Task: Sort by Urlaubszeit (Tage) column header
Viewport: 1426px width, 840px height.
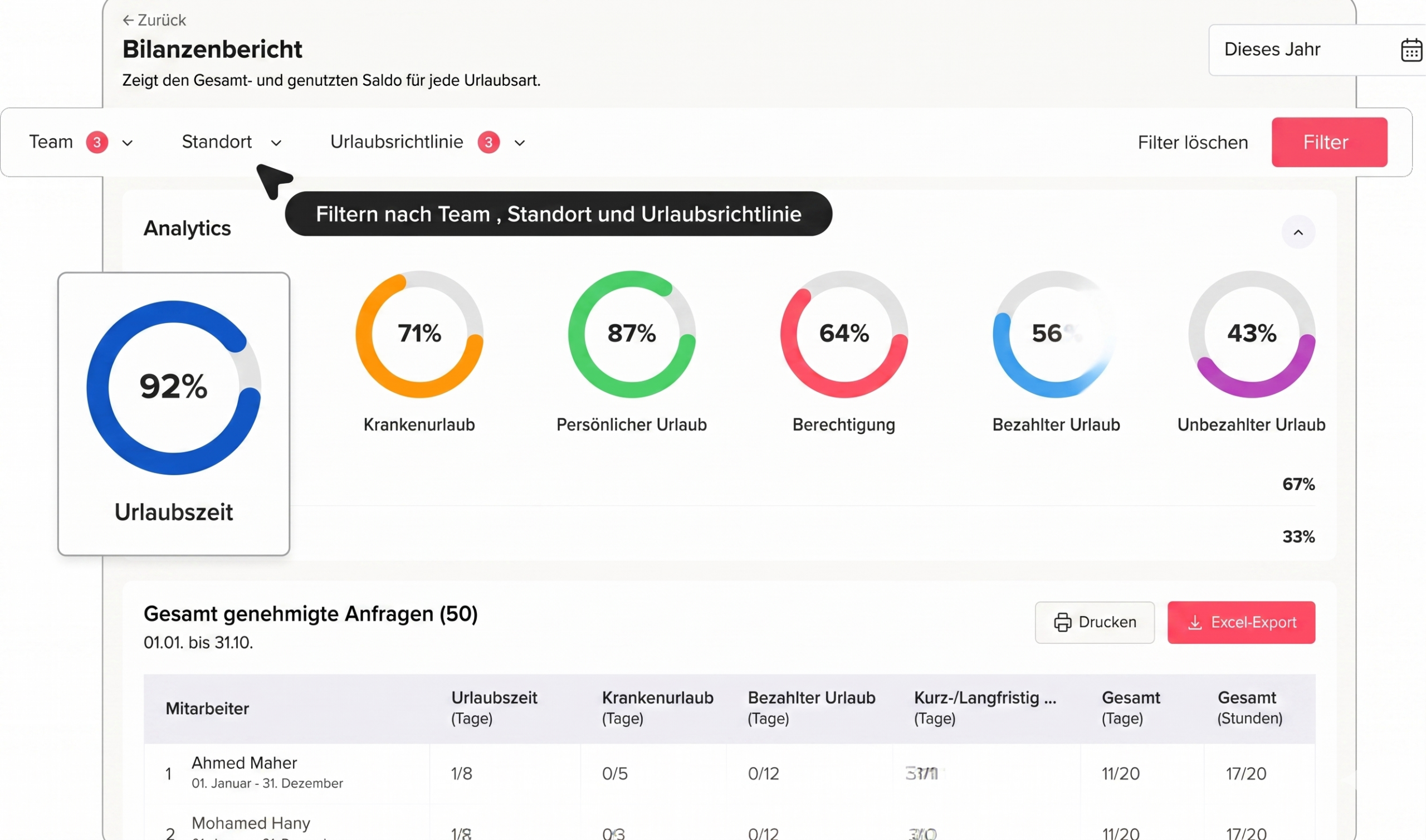Action: tap(494, 707)
